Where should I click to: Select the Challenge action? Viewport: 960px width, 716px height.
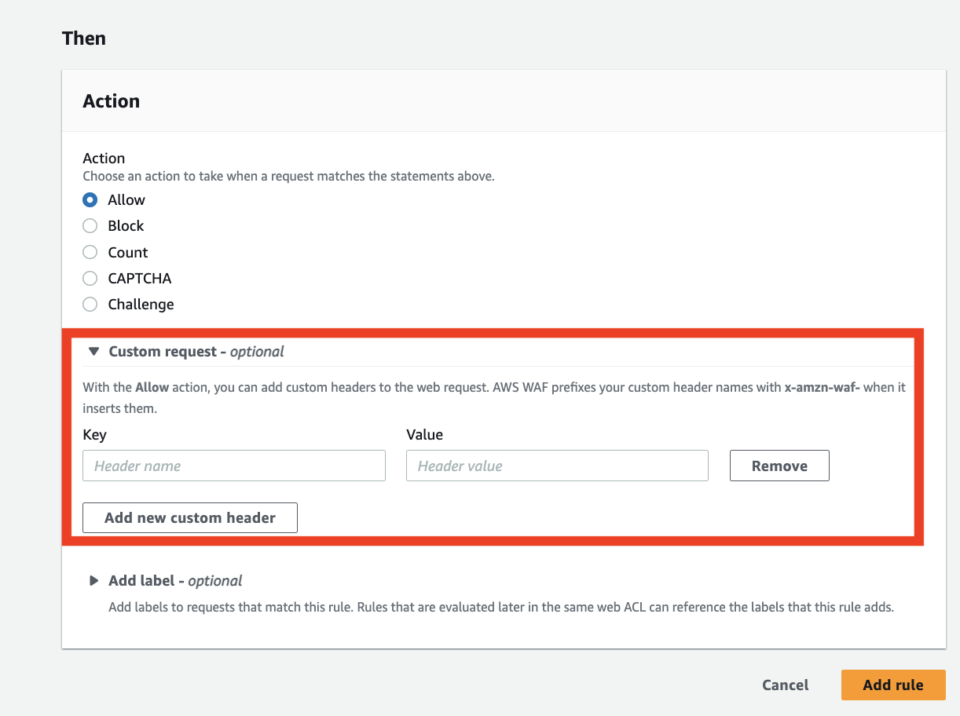tap(89, 303)
